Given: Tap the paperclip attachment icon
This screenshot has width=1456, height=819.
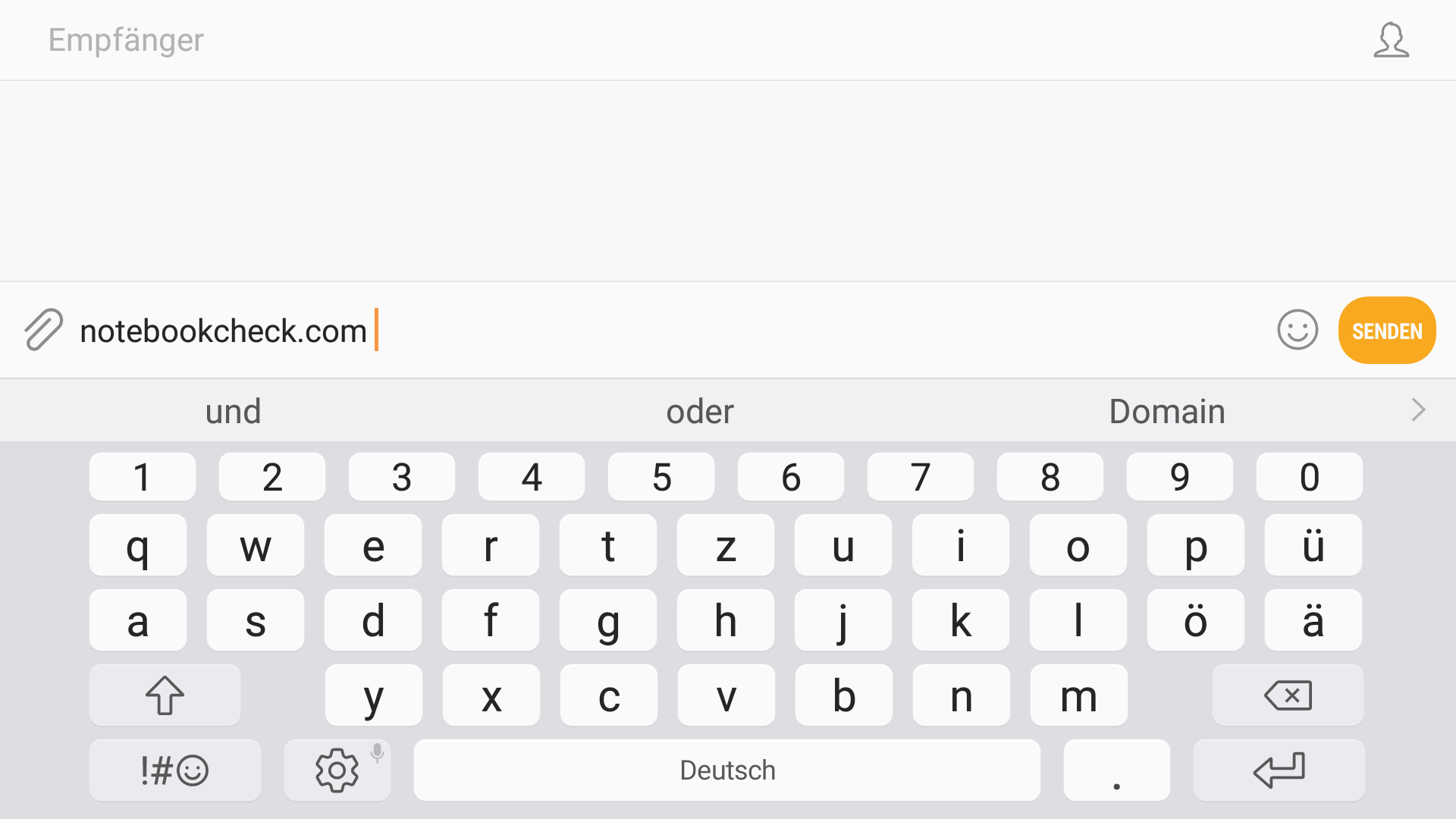Looking at the screenshot, I should [43, 330].
